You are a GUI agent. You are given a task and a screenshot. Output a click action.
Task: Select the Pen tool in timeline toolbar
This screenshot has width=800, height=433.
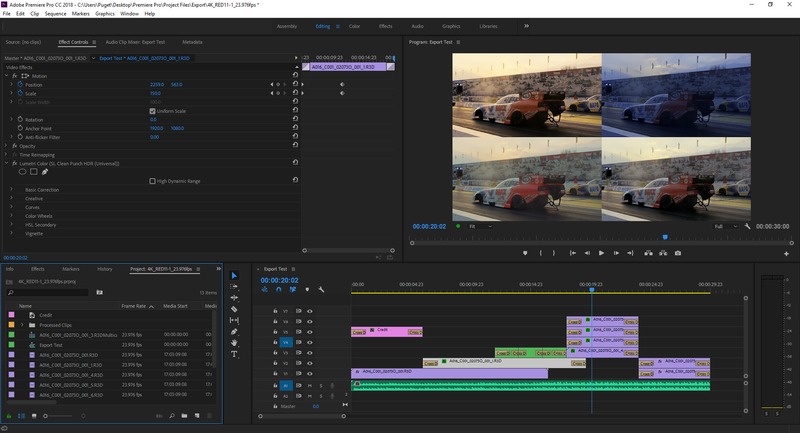(x=234, y=332)
